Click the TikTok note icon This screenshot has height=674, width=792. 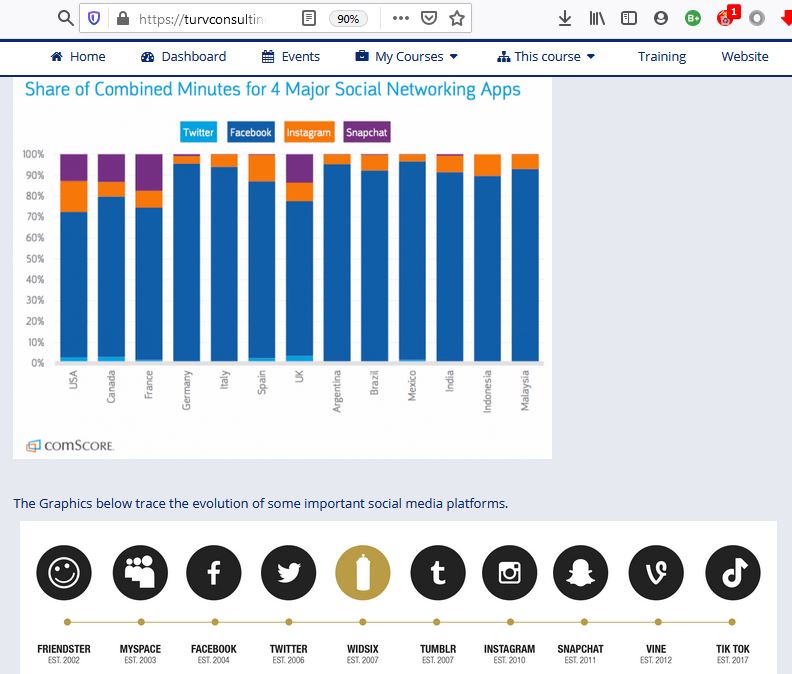point(733,572)
